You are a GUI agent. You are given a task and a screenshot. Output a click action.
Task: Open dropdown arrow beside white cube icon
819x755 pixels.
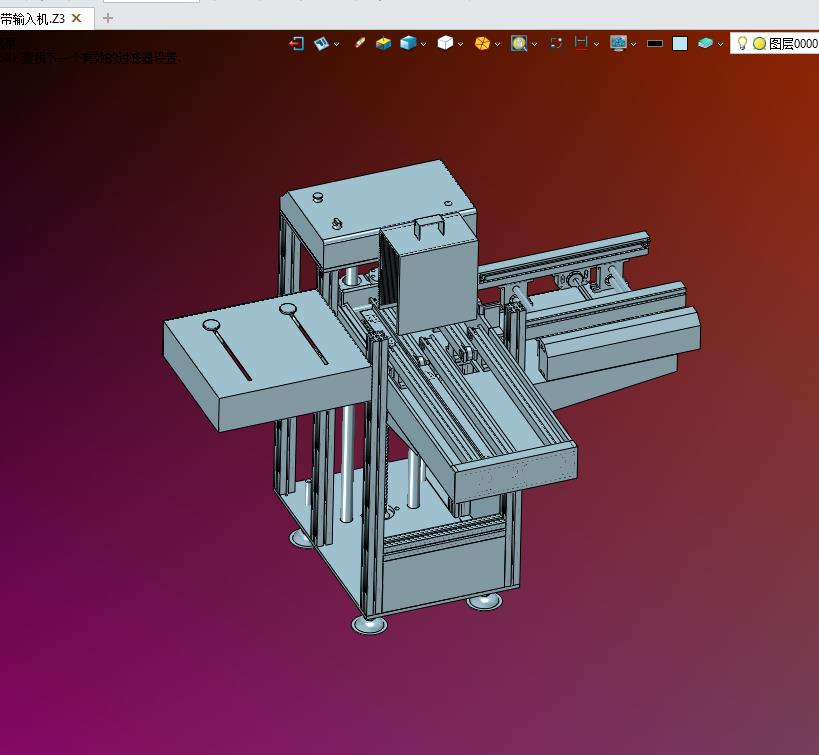click(460, 44)
